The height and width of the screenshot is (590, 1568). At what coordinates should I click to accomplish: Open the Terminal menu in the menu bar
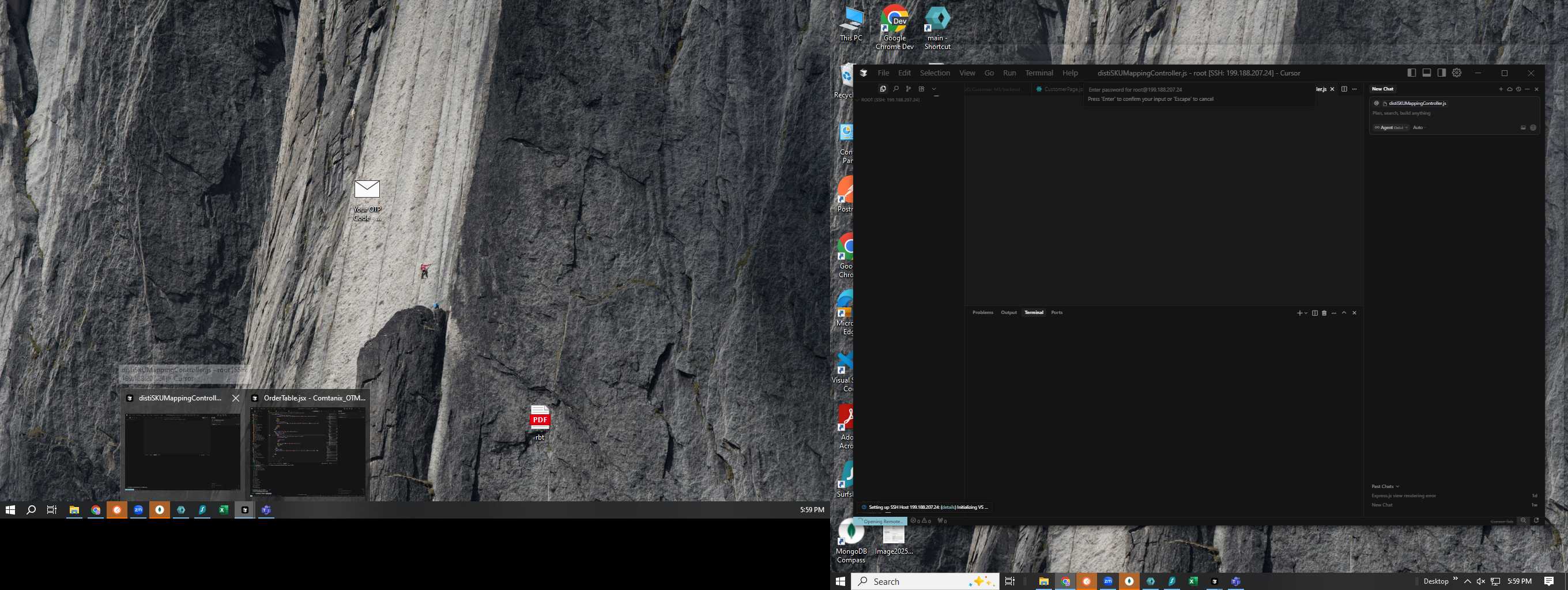click(1039, 73)
